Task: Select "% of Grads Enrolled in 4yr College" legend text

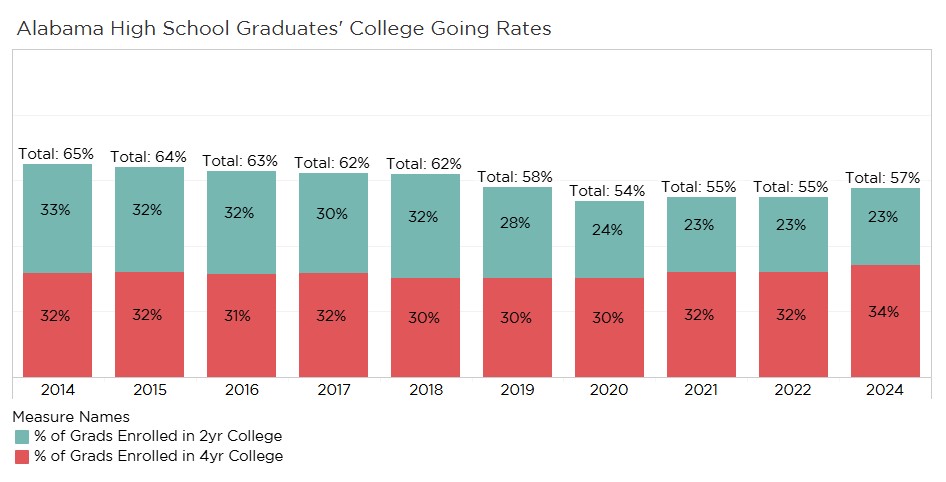Action: tap(159, 456)
